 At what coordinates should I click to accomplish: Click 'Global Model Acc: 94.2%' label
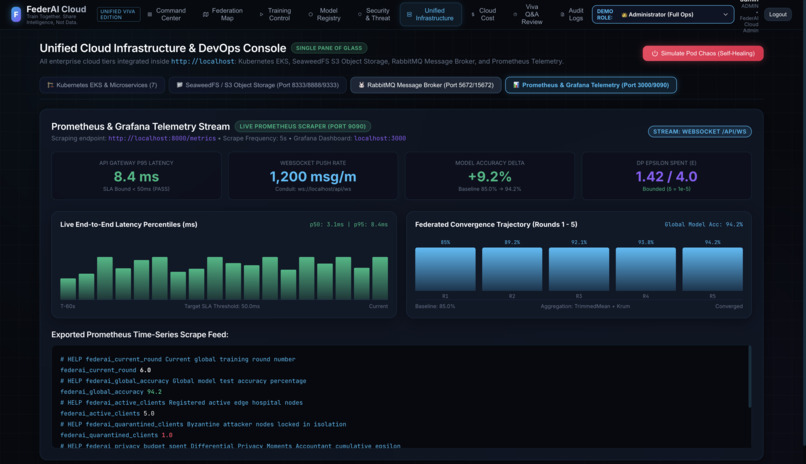(x=703, y=225)
